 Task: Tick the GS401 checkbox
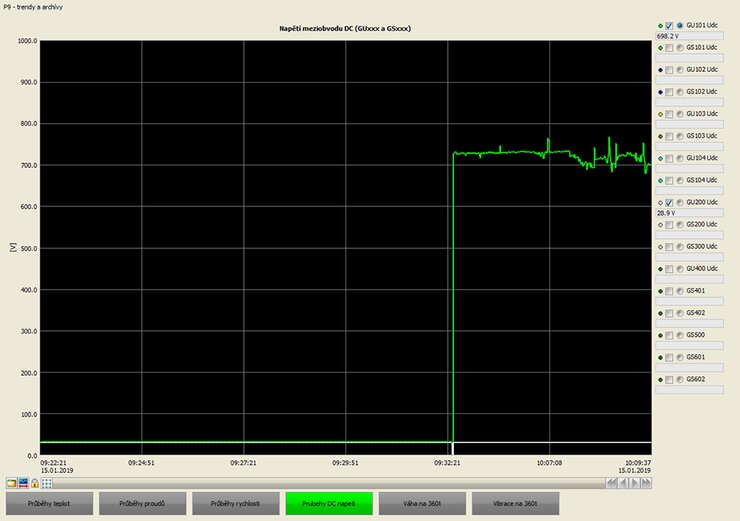tap(669, 292)
